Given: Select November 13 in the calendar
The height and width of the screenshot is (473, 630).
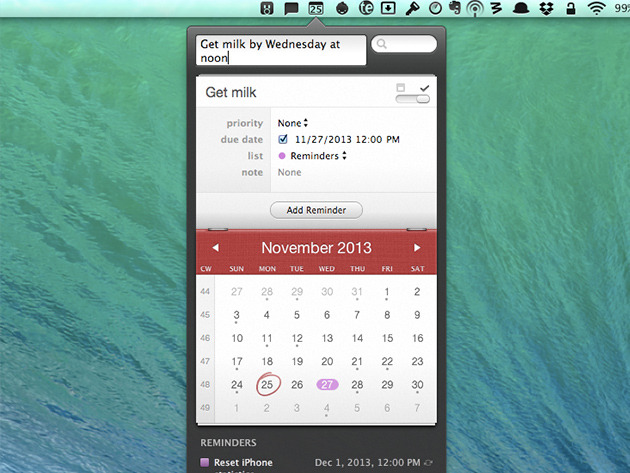Looking at the screenshot, I should tap(327, 338).
